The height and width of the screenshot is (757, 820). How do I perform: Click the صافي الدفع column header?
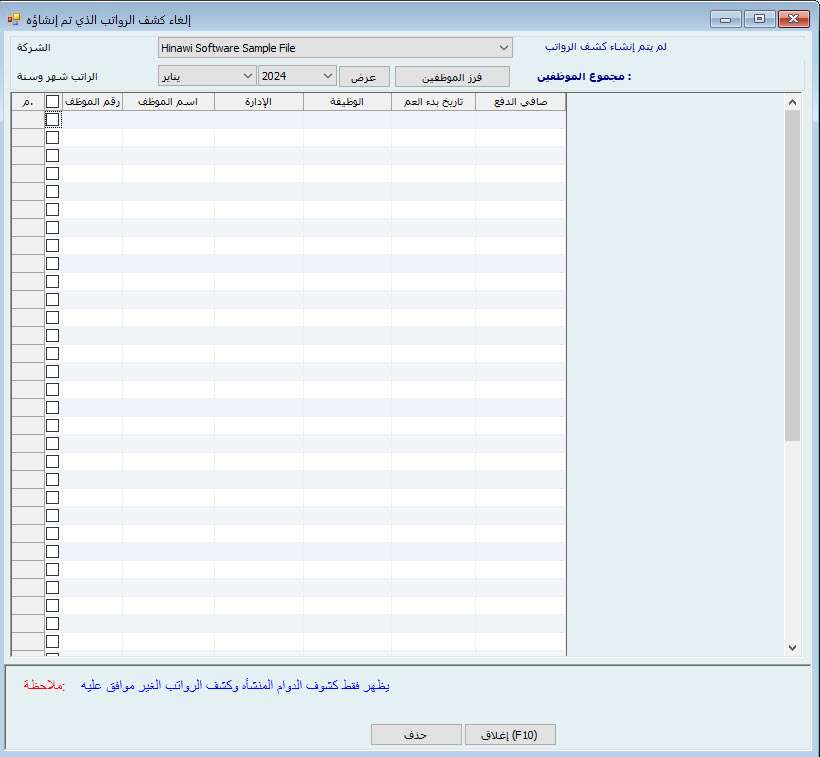point(520,102)
